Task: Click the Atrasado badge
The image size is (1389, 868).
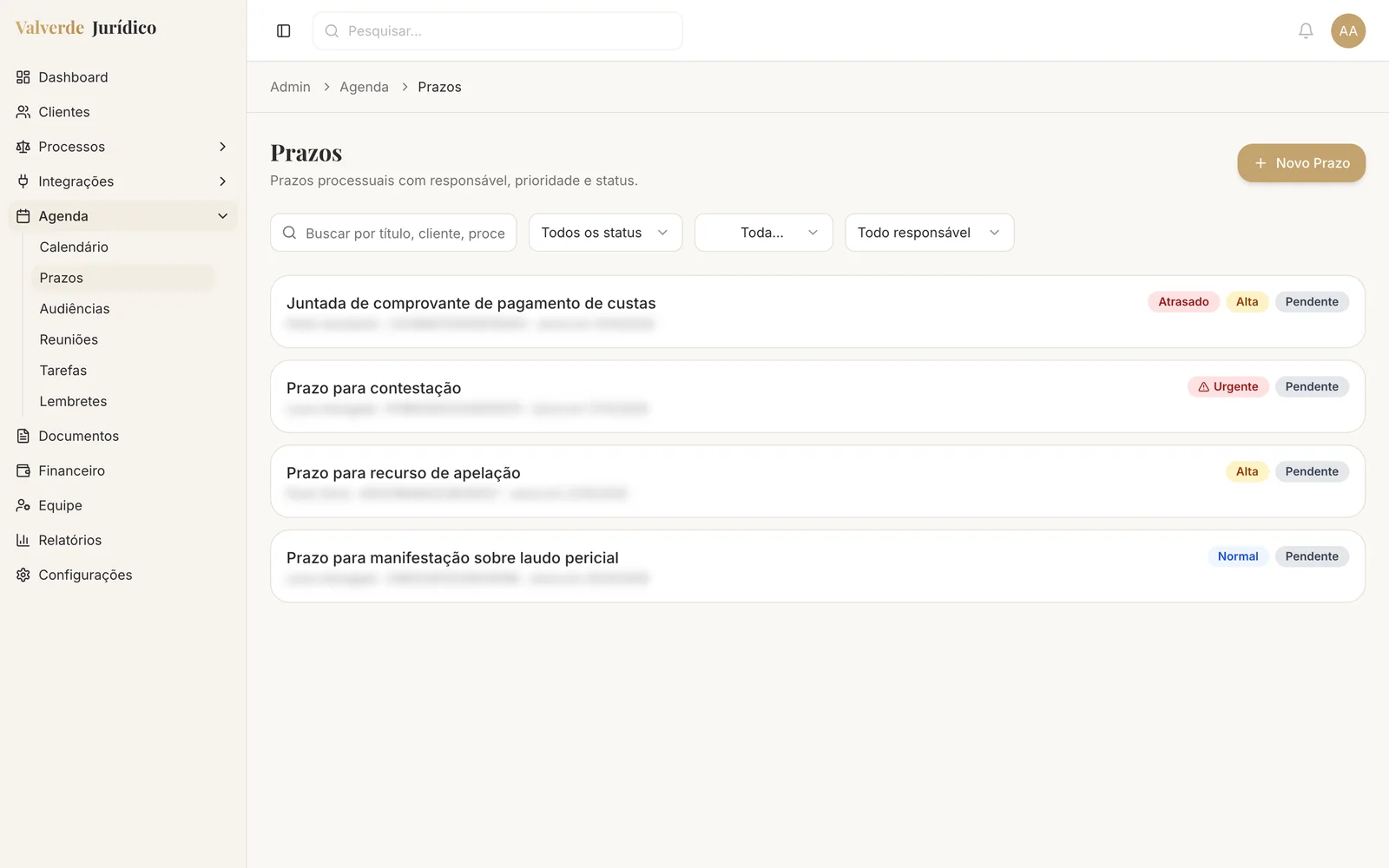Action: 1183,302
